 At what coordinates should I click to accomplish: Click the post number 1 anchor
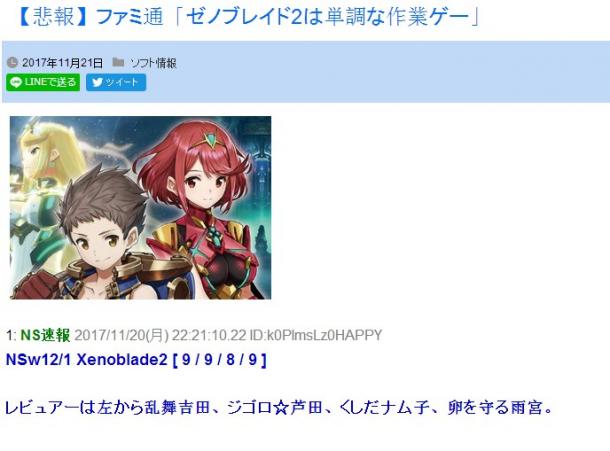(x=11, y=335)
